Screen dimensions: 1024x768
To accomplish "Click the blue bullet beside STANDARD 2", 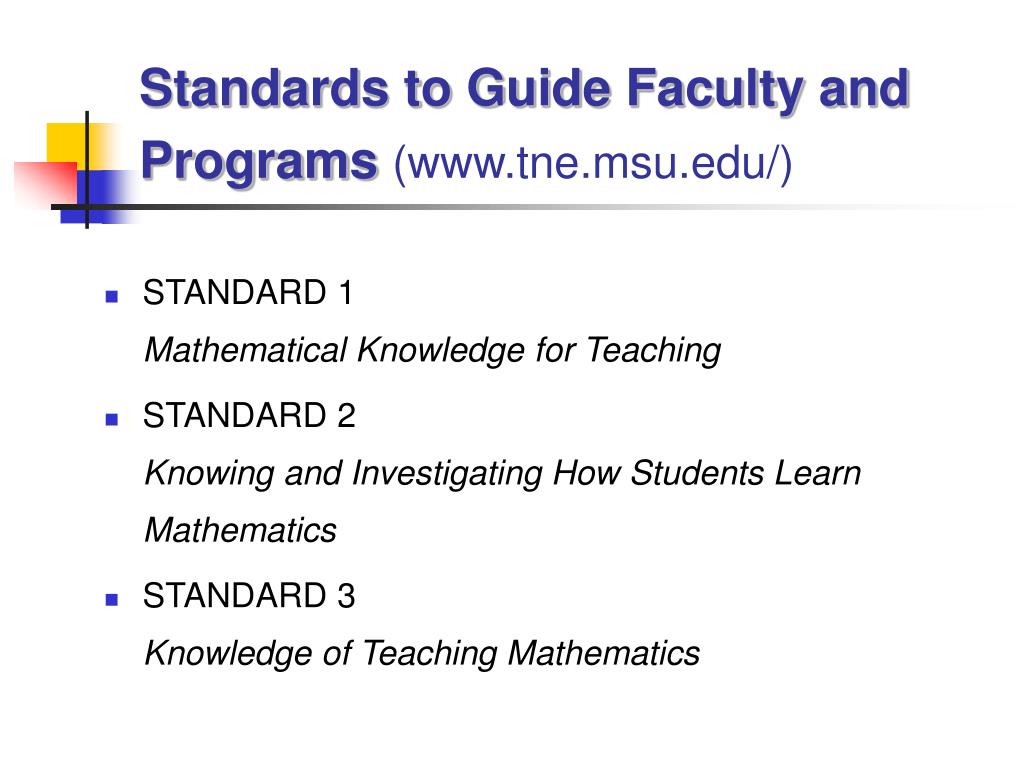I will click(x=112, y=419).
